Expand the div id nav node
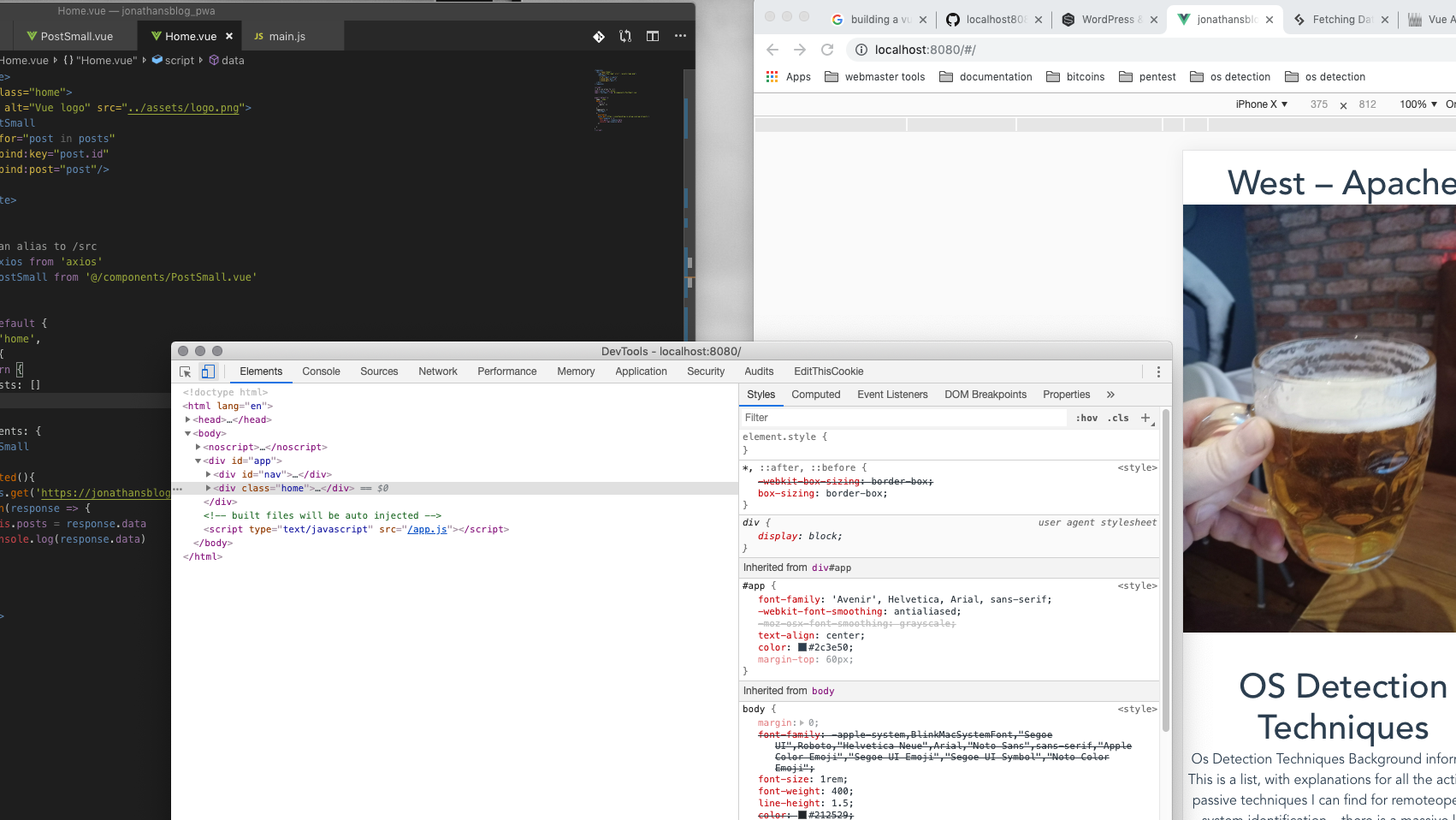Viewport: 1456px width, 820px height. pyautogui.click(x=209, y=474)
